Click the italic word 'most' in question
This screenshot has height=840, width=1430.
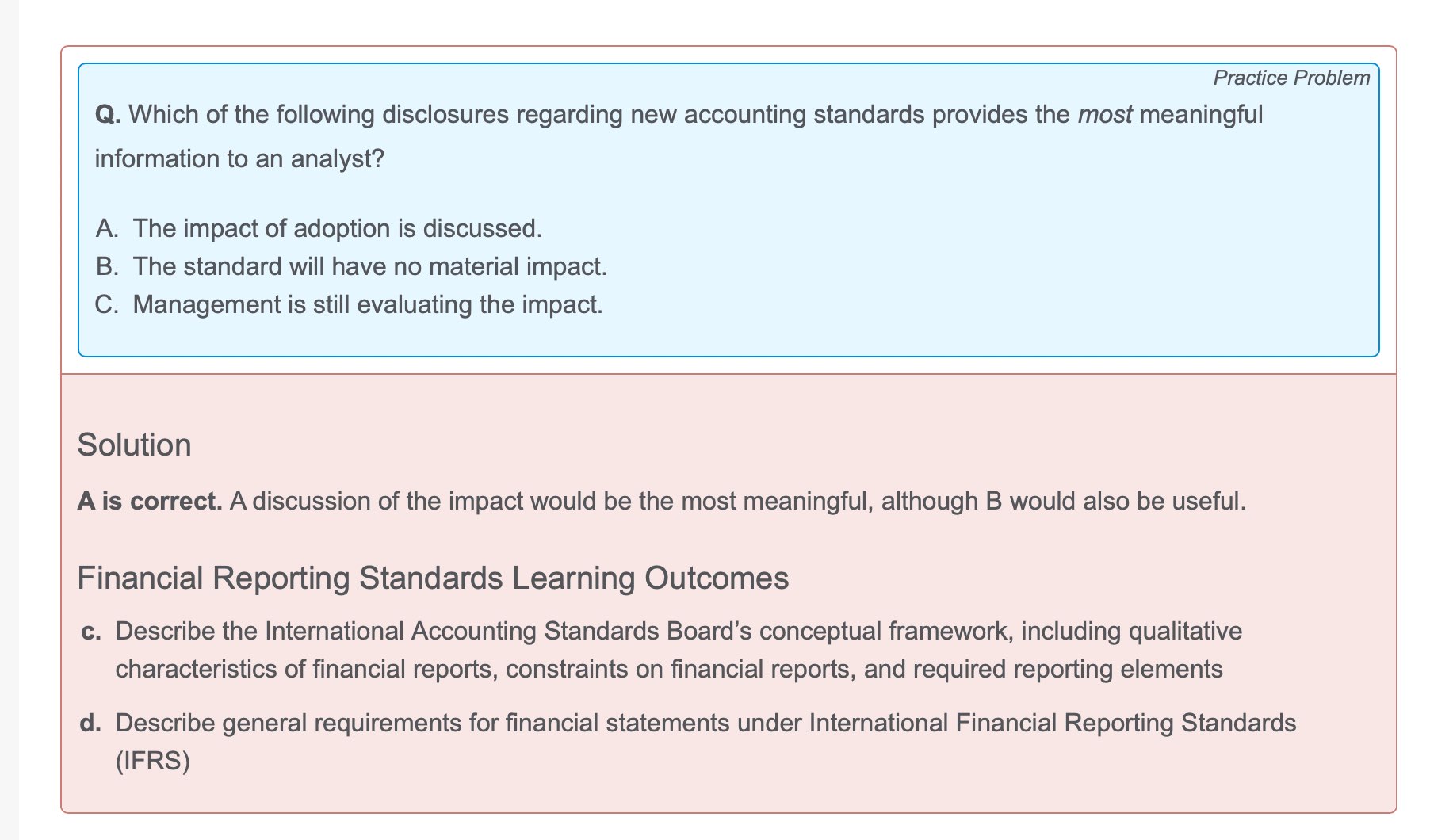pos(1104,115)
